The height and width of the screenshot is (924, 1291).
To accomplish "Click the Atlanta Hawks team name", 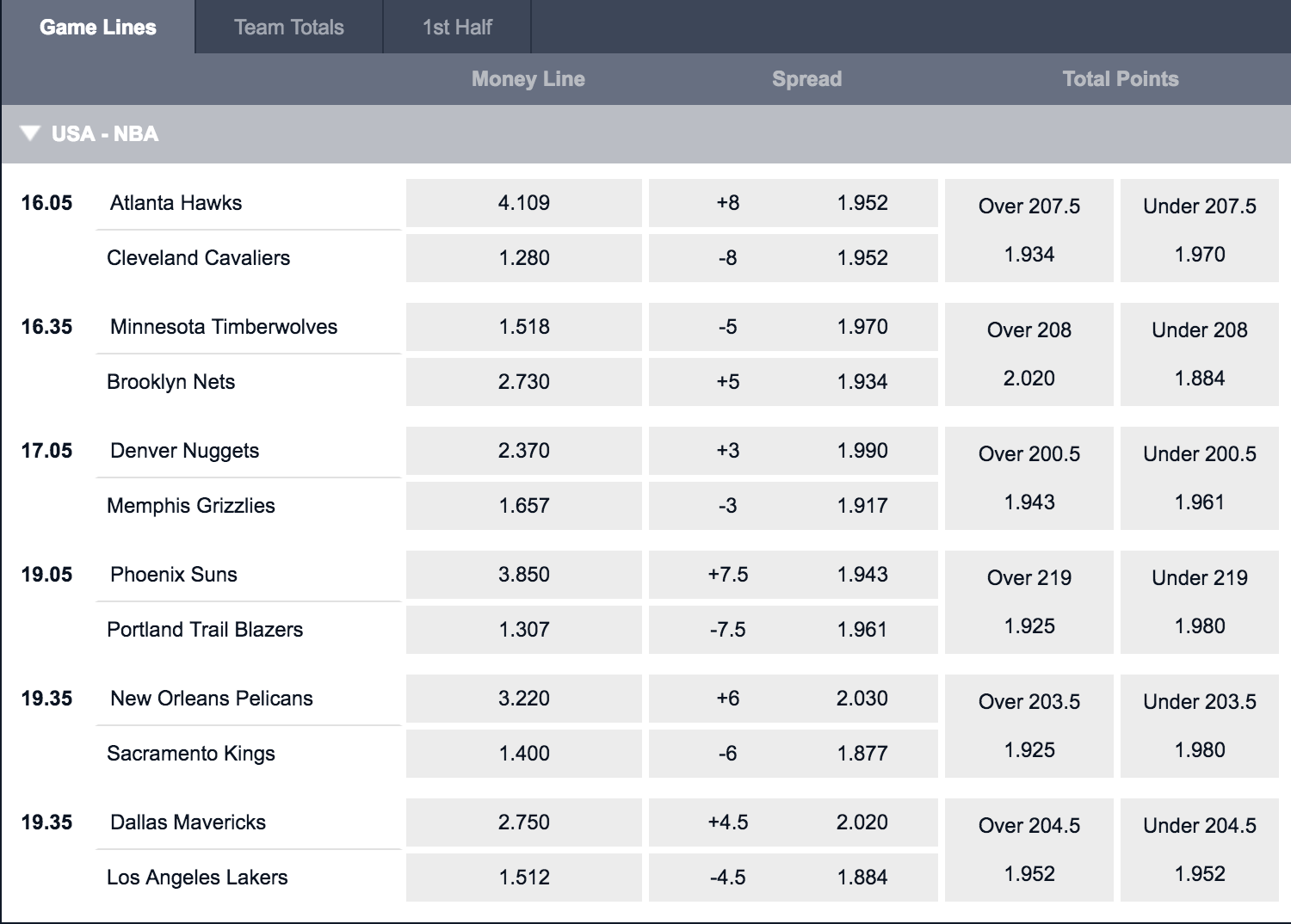I will click(176, 203).
